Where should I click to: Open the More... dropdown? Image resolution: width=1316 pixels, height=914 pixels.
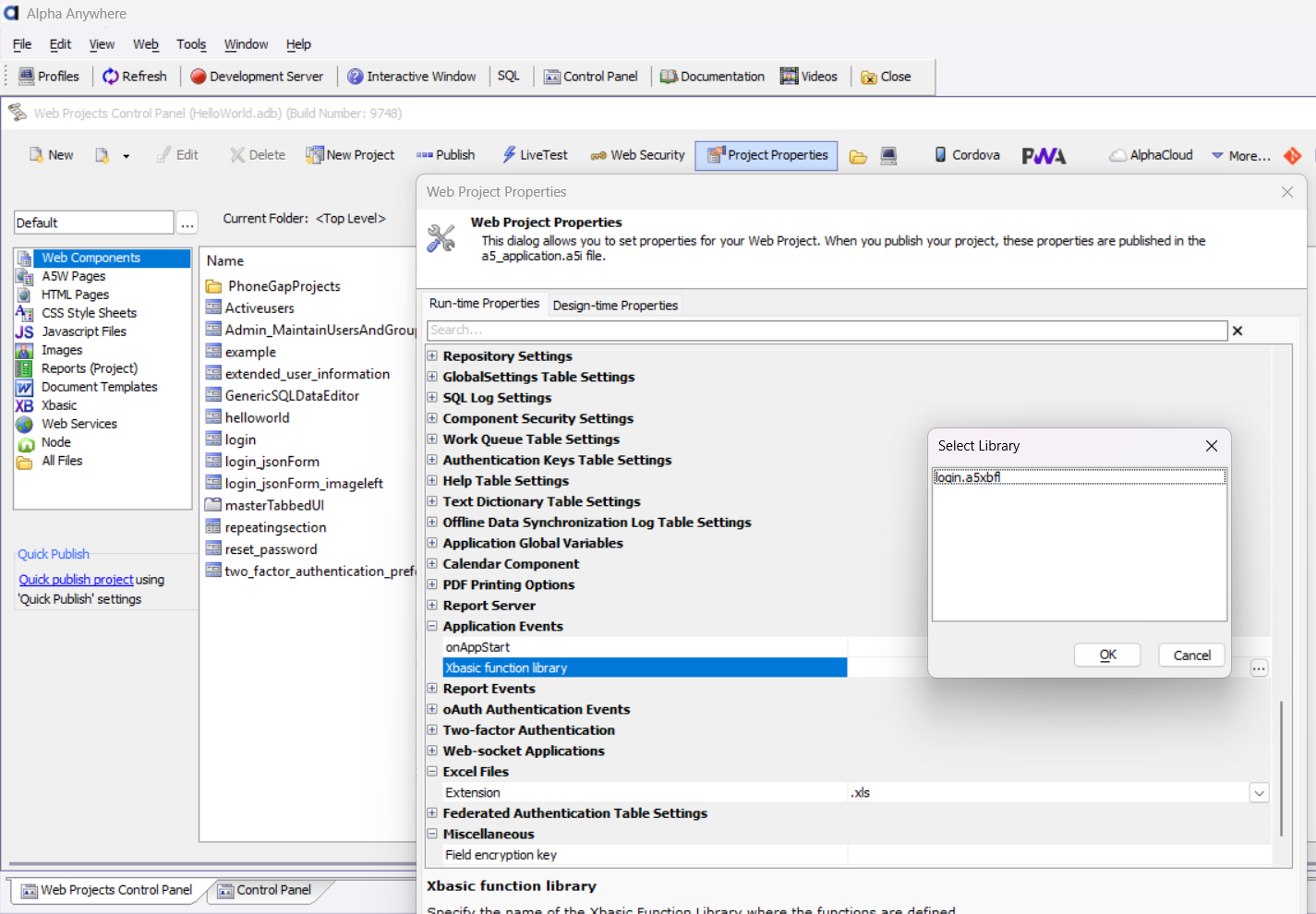point(1240,156)
